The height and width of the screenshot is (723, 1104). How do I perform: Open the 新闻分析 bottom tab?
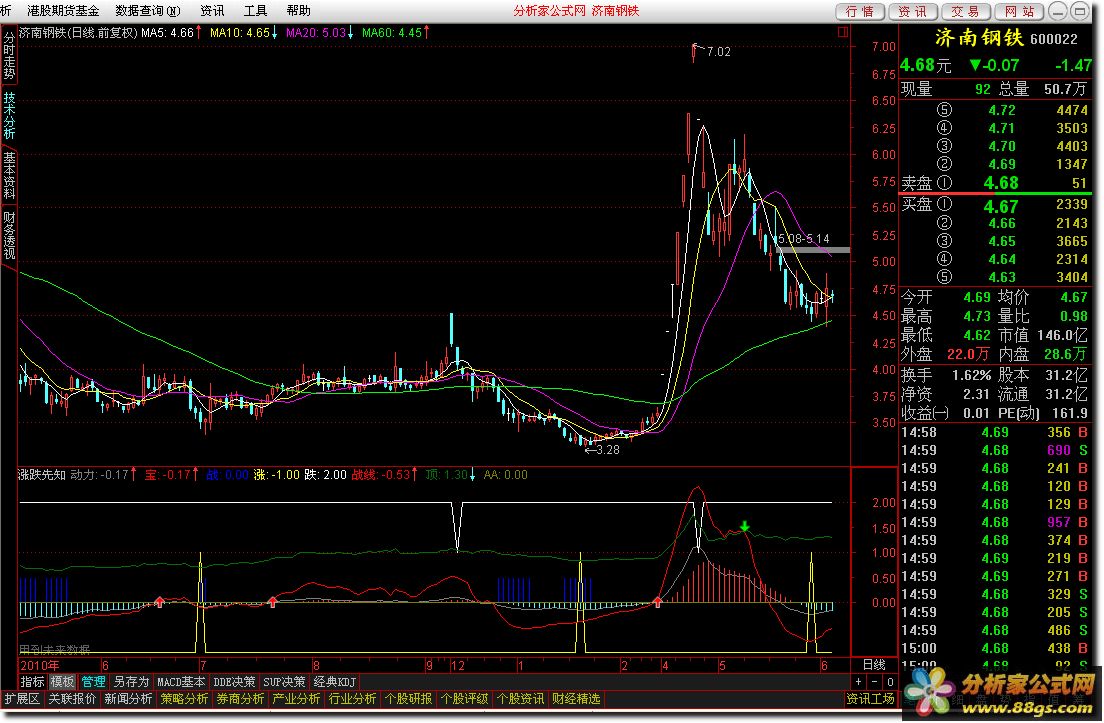128,698
